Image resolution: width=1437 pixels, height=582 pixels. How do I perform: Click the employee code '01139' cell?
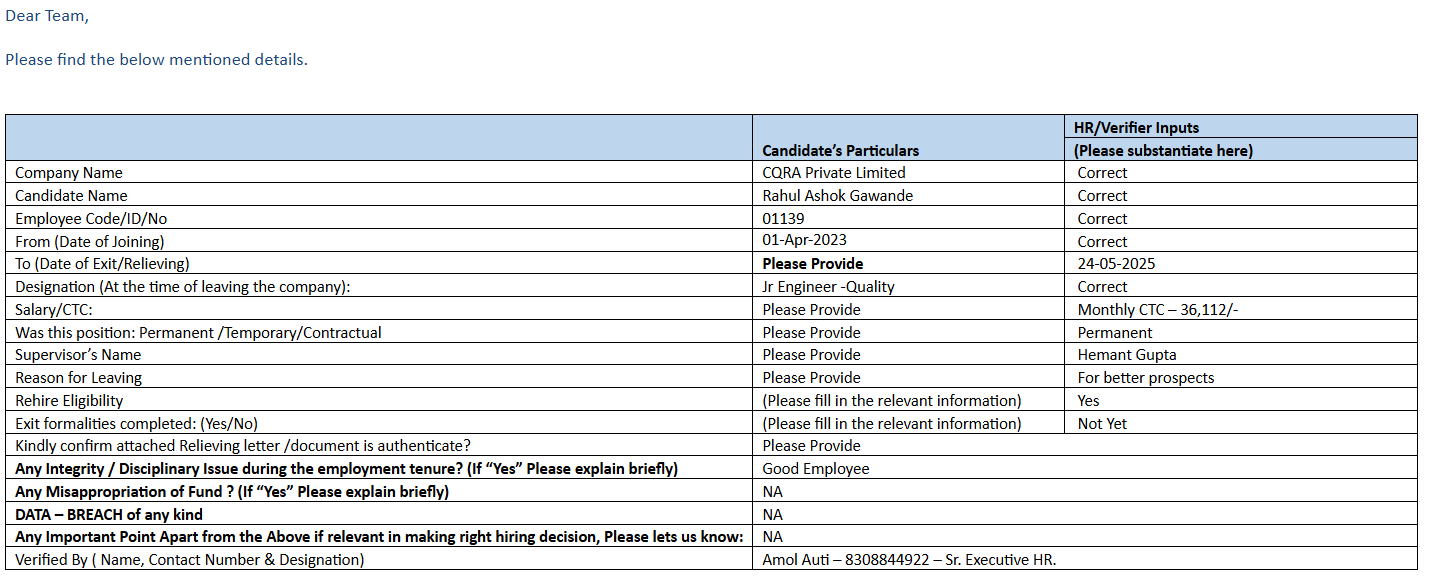(x=783, y=219)
